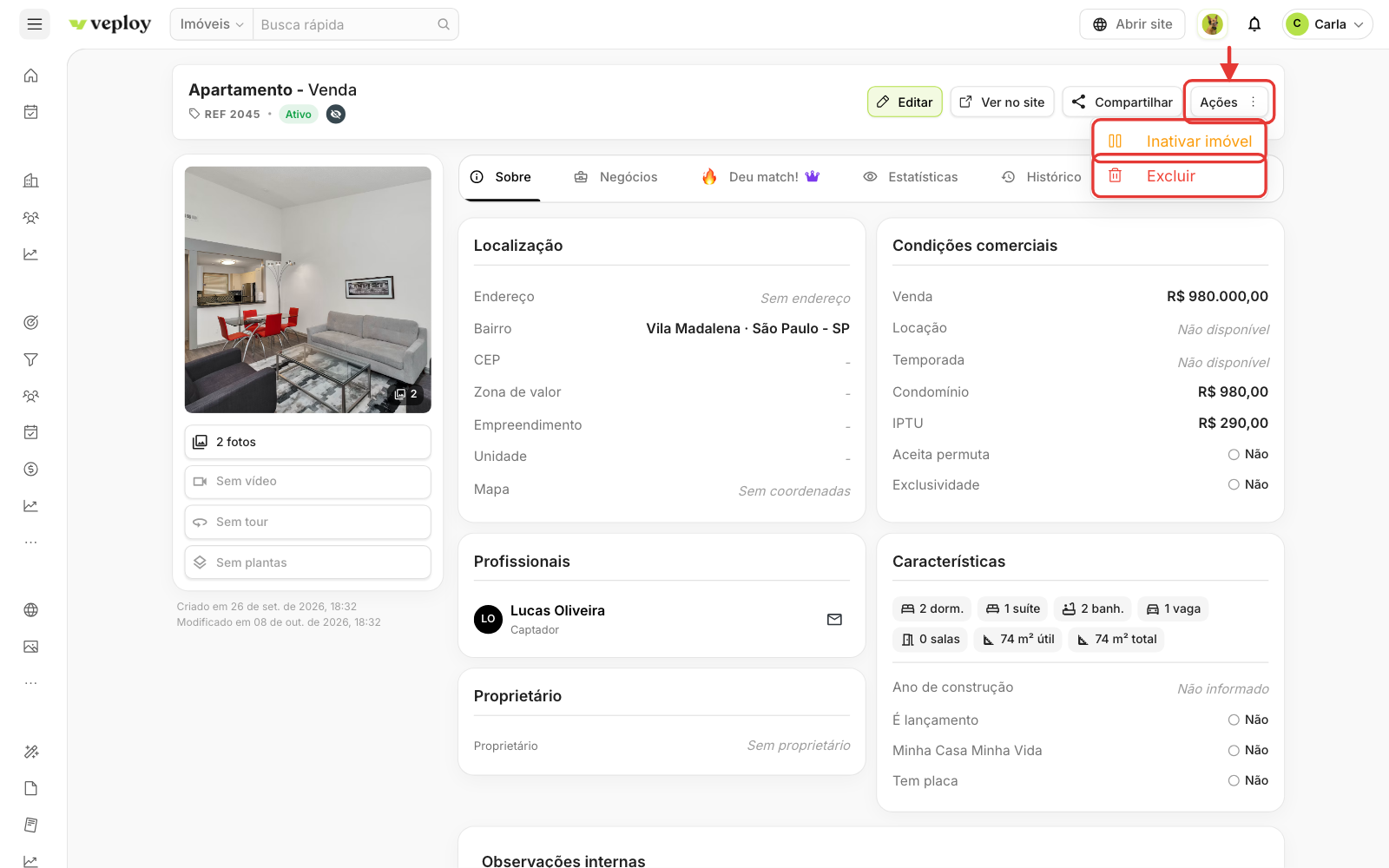Click Ver no site button
1389x868 pixels.
tap(1003, 102)
